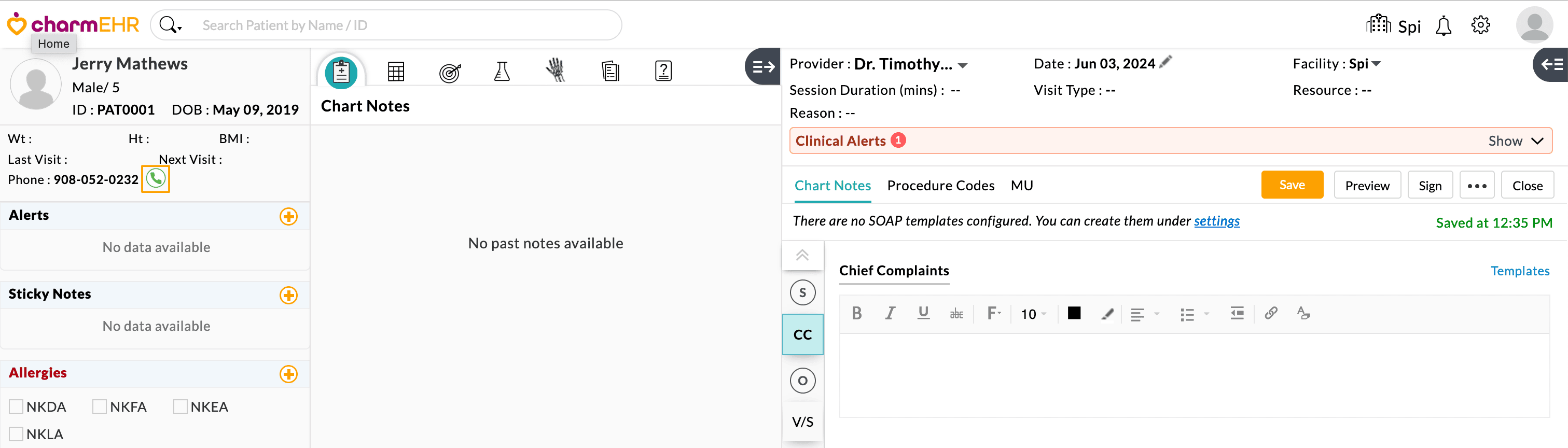Open the SOAP templates settings link
This screenshot has height=448, width=1568.
[x=1216, y=221]
